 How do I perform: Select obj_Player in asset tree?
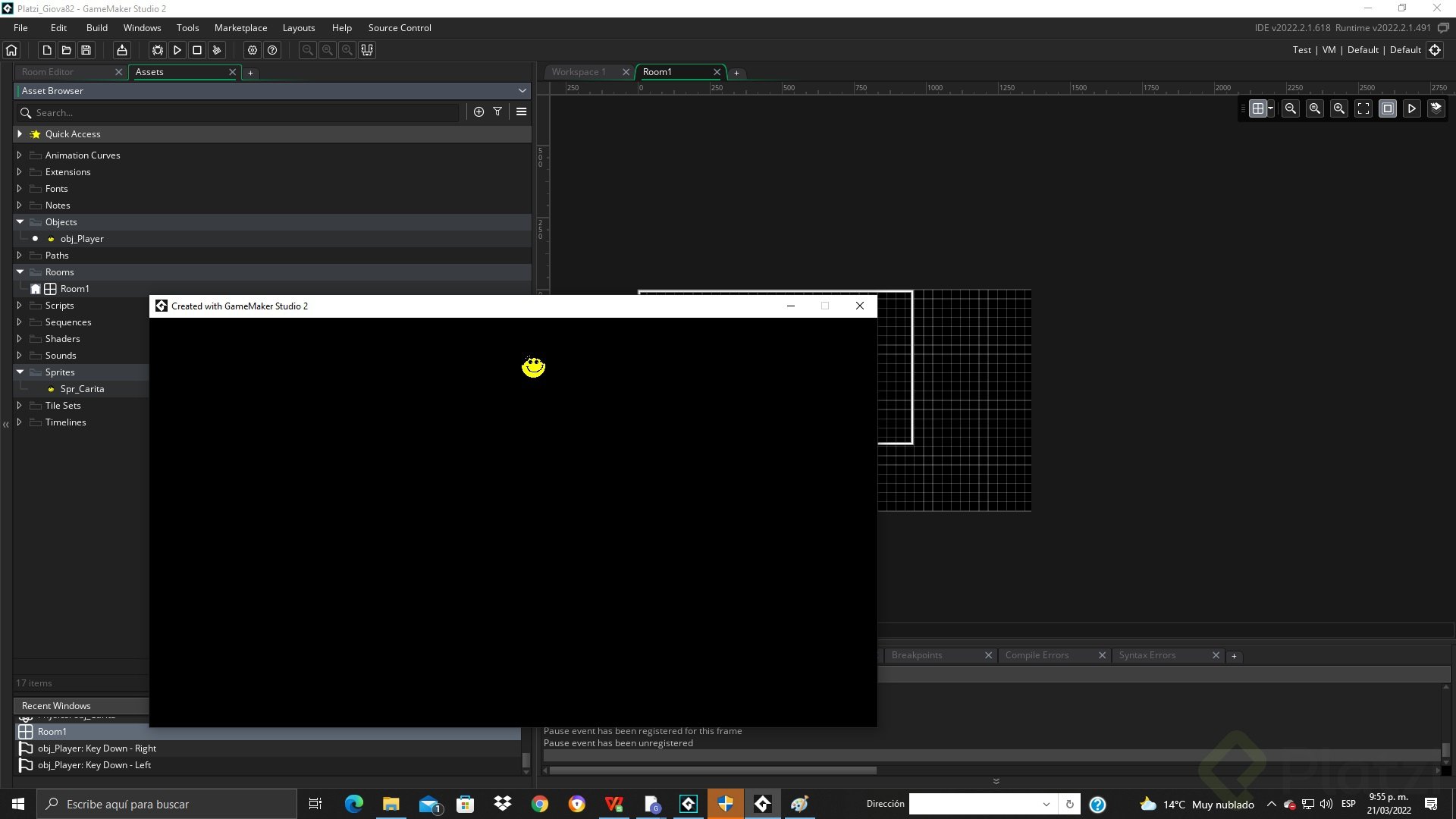(x=82, y=239)
